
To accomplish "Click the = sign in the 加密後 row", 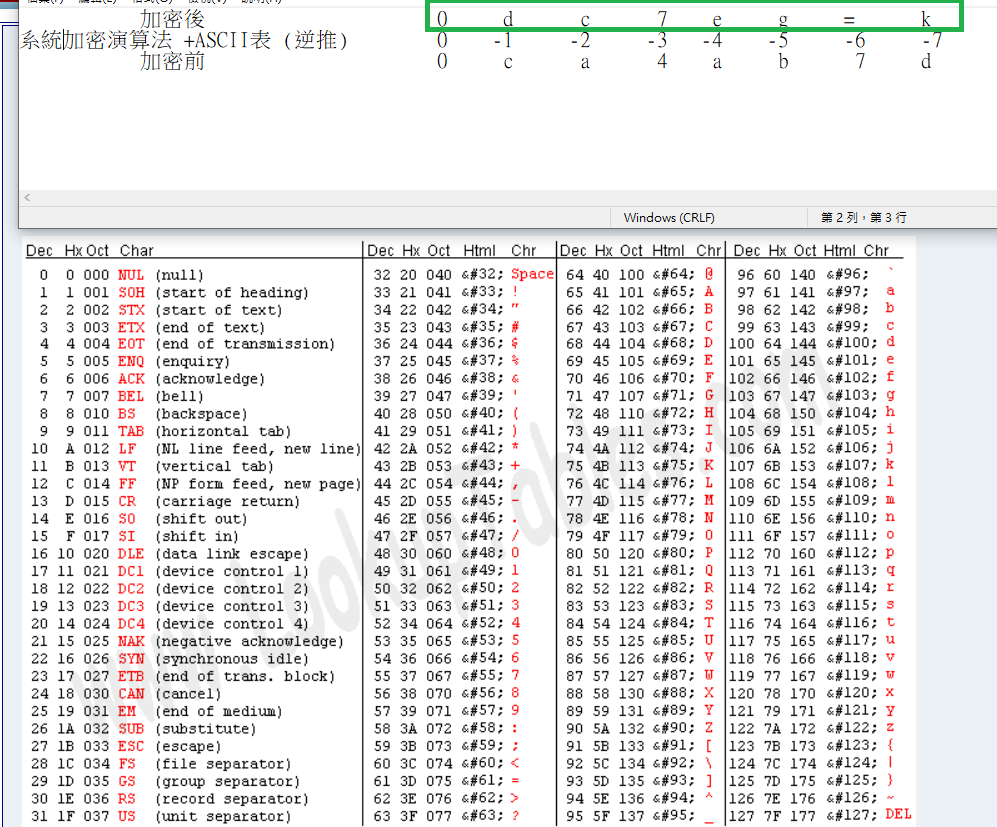I will [849, 20].
